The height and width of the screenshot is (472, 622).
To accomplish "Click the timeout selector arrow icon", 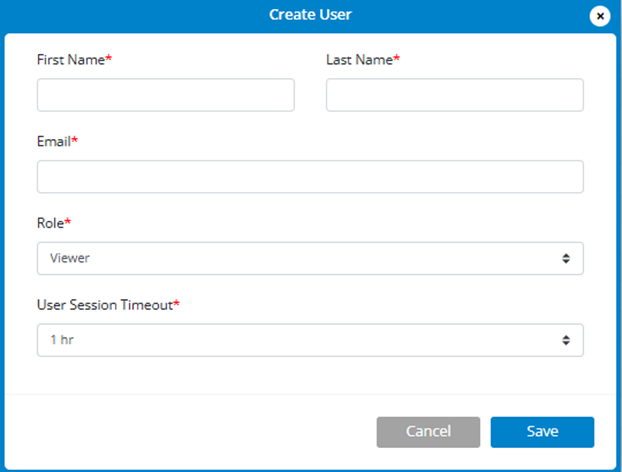I will point(566,340).
